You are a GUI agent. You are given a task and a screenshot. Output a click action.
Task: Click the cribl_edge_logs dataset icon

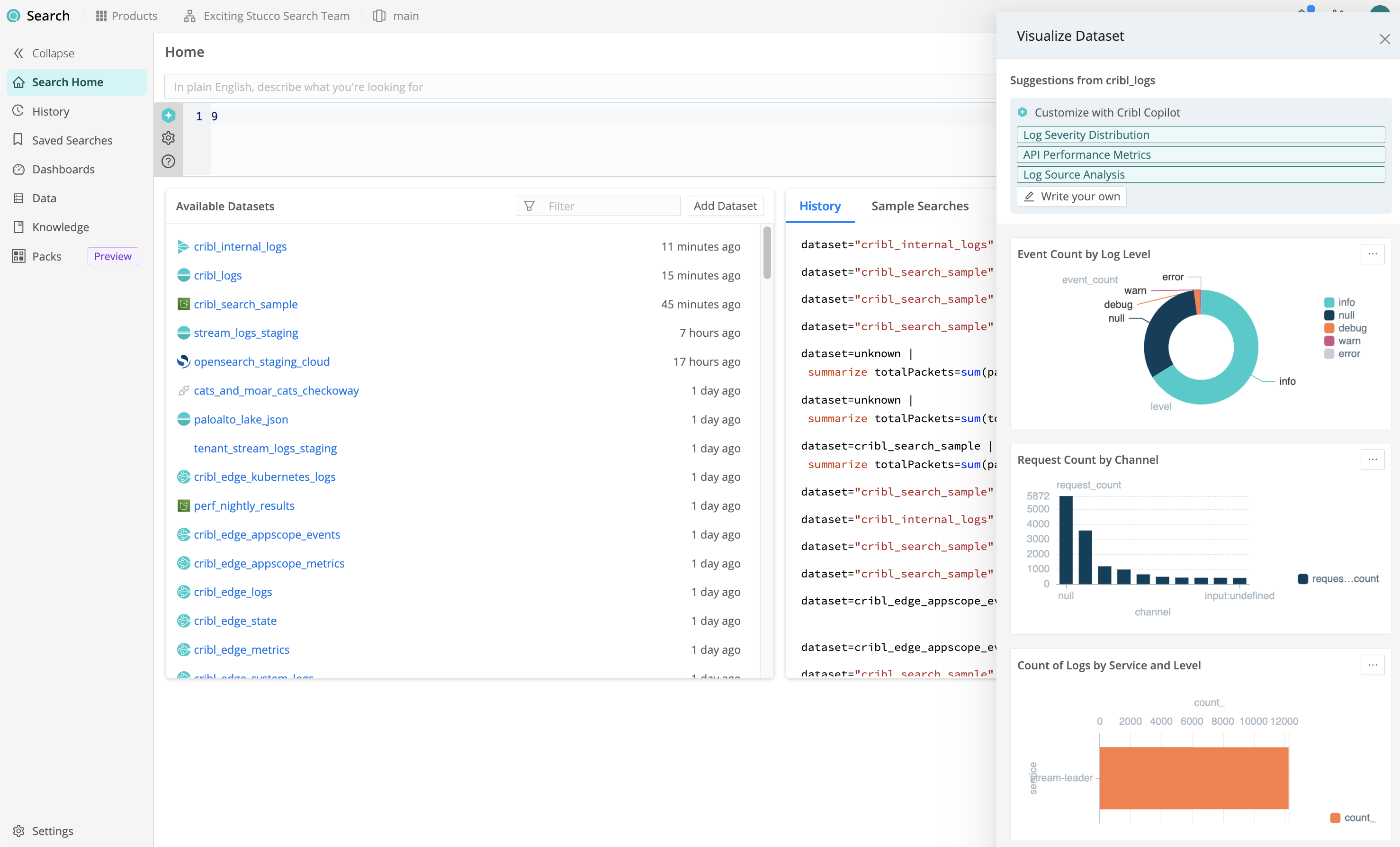tap(183, 592)
